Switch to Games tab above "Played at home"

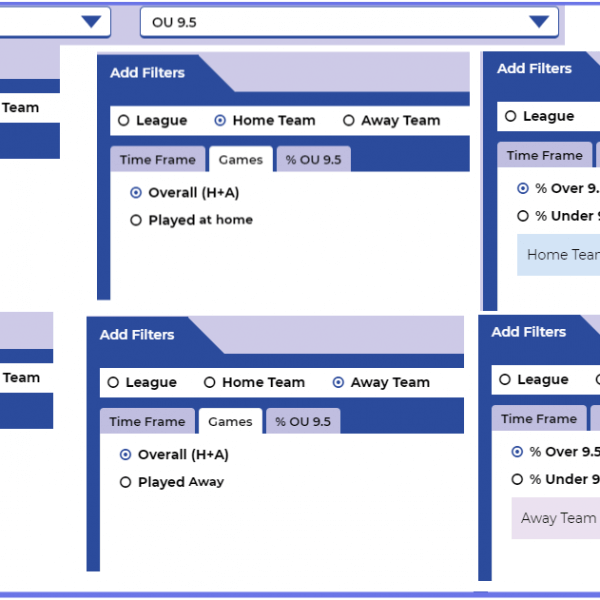[x=241, y=160]
